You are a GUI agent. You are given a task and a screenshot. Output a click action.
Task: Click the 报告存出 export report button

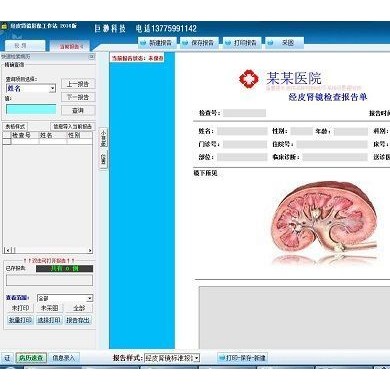(78, 320)
